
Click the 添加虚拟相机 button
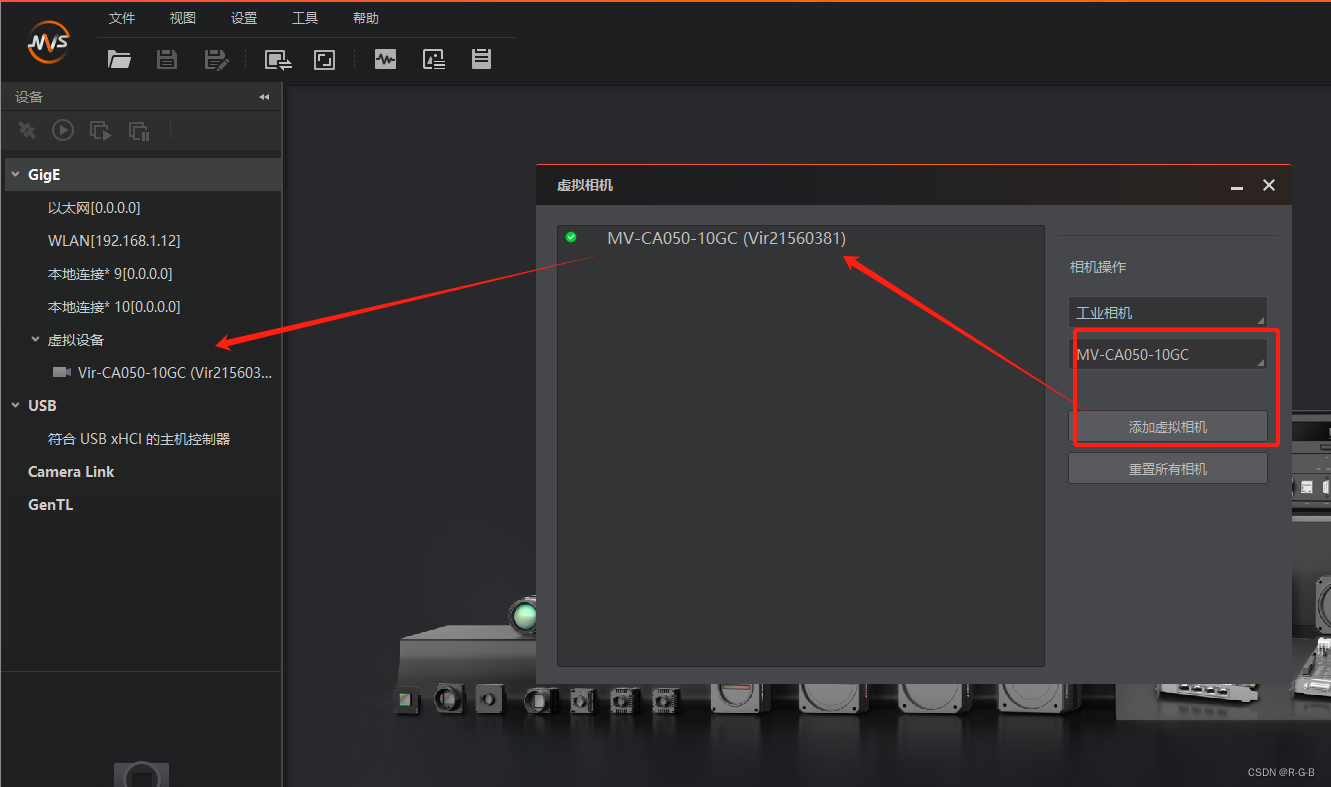click(1167, 427)
